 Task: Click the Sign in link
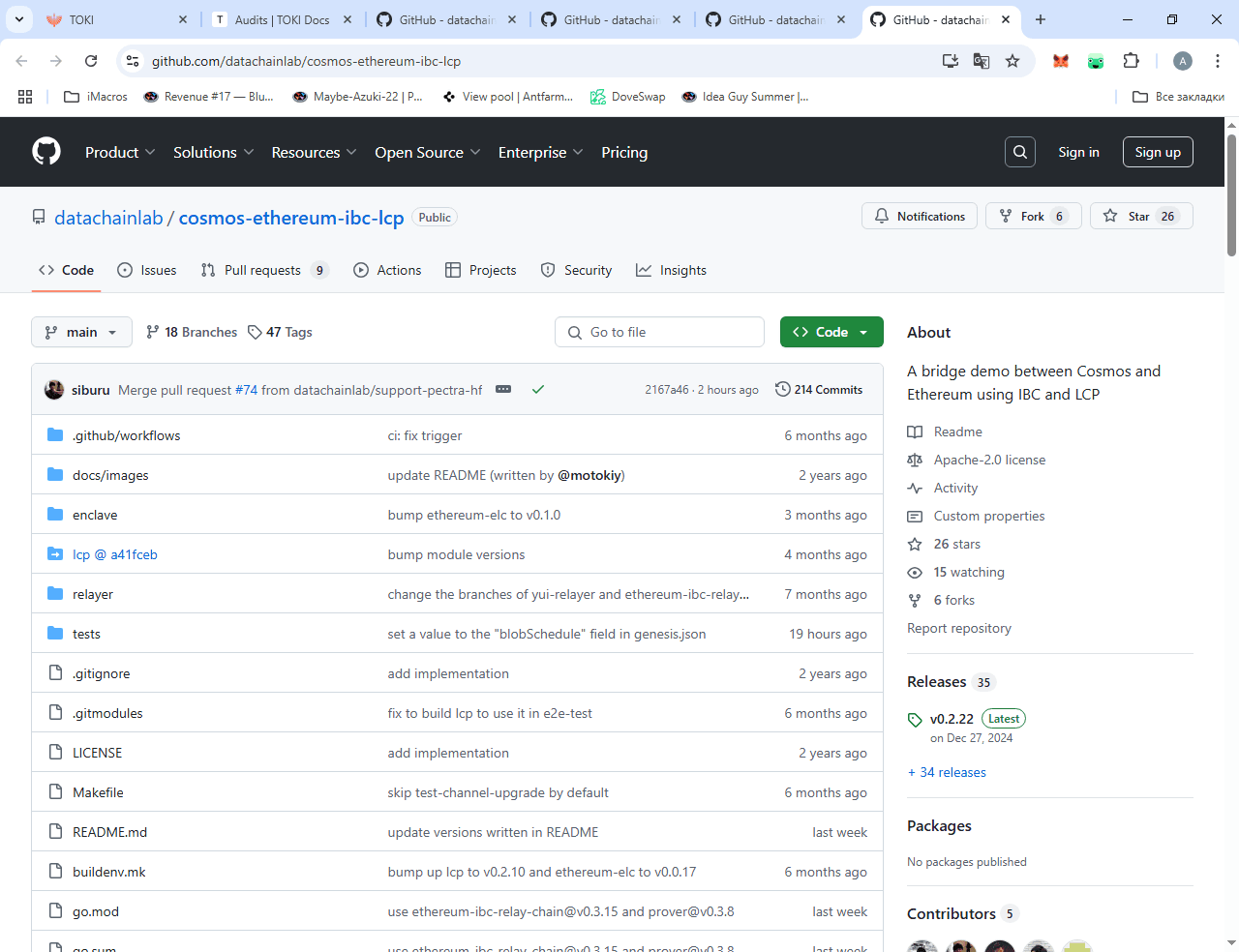coord(1078,152)
